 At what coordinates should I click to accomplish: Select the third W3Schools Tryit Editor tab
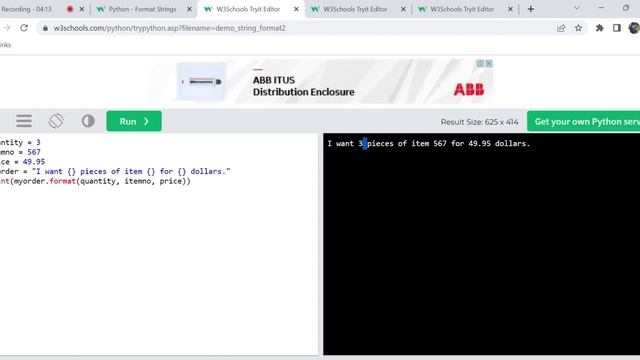(x=355, y=9)
